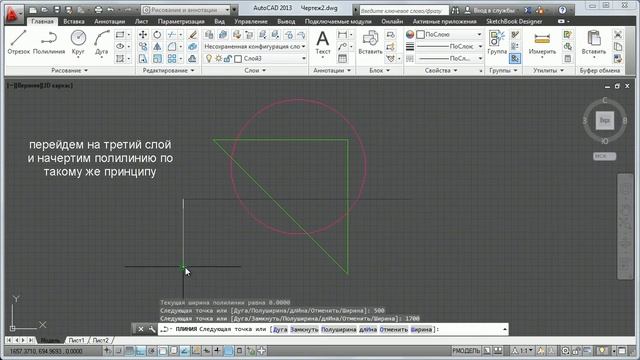
Task: Toggle the lineweight display in status bar
Action: click(x=218, y=351)
